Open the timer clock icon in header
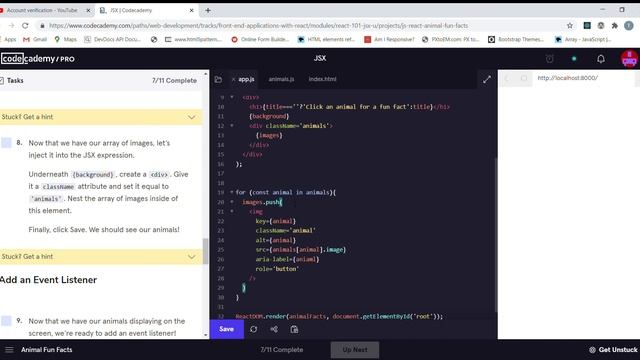The height and width of the screenshot is (360, 640). pyautogui.click(x=550, y=59)
